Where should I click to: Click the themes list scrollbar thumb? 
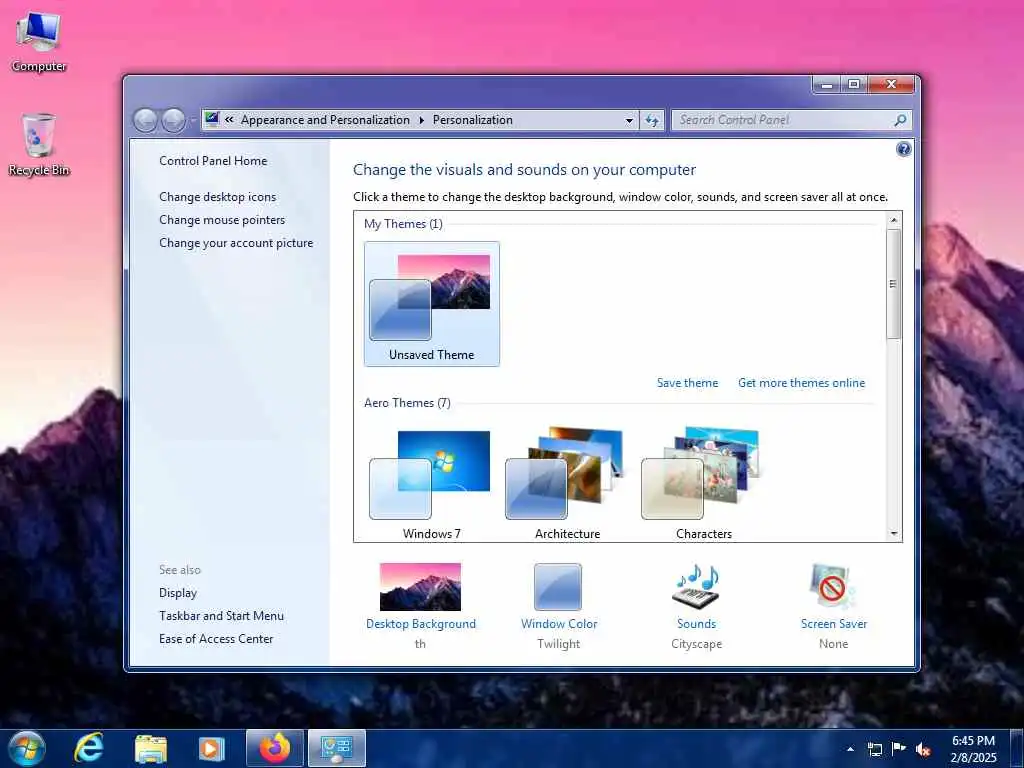click(x=894, y=283)
